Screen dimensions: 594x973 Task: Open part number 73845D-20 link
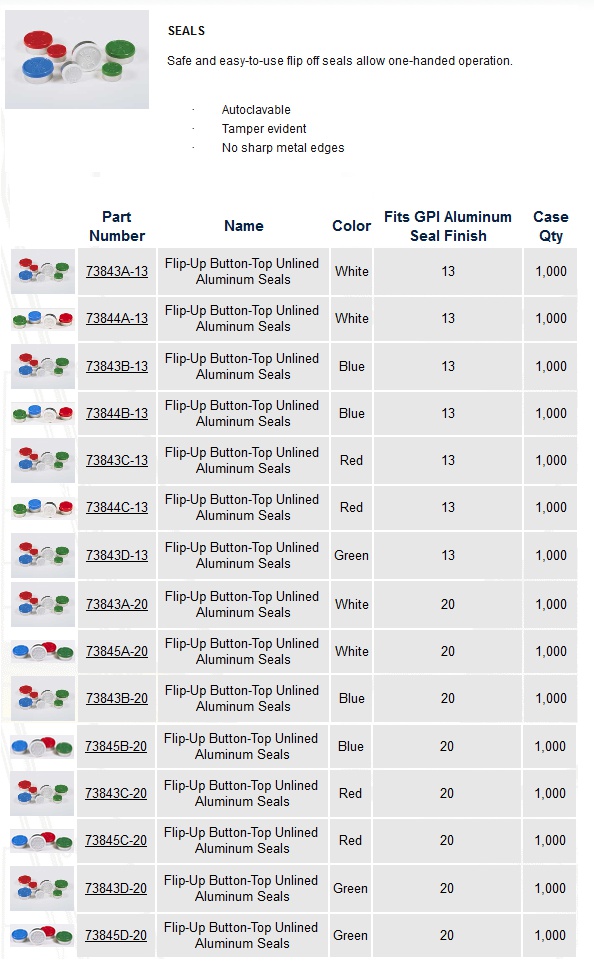pos(115,935)
